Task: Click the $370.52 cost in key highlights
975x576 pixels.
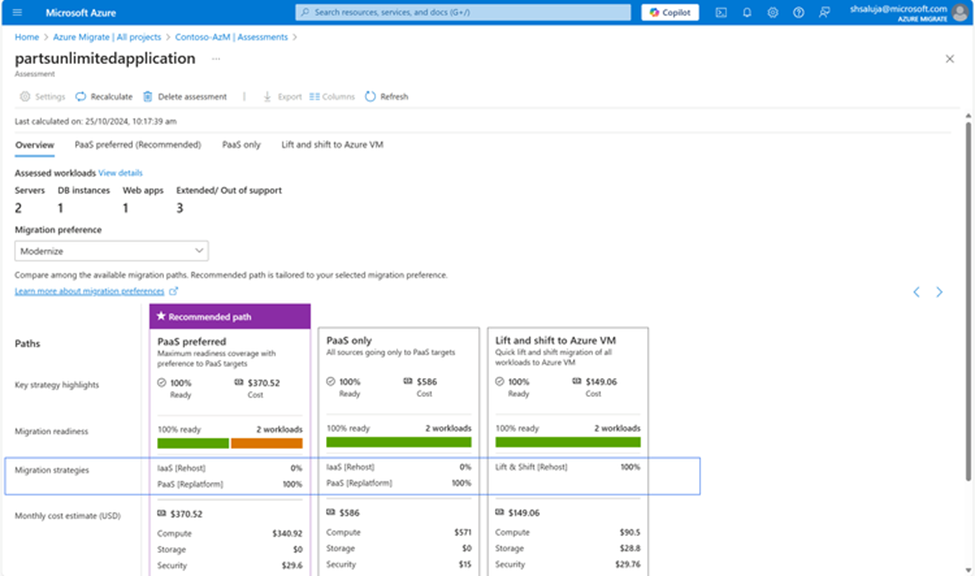Action: 264,383
